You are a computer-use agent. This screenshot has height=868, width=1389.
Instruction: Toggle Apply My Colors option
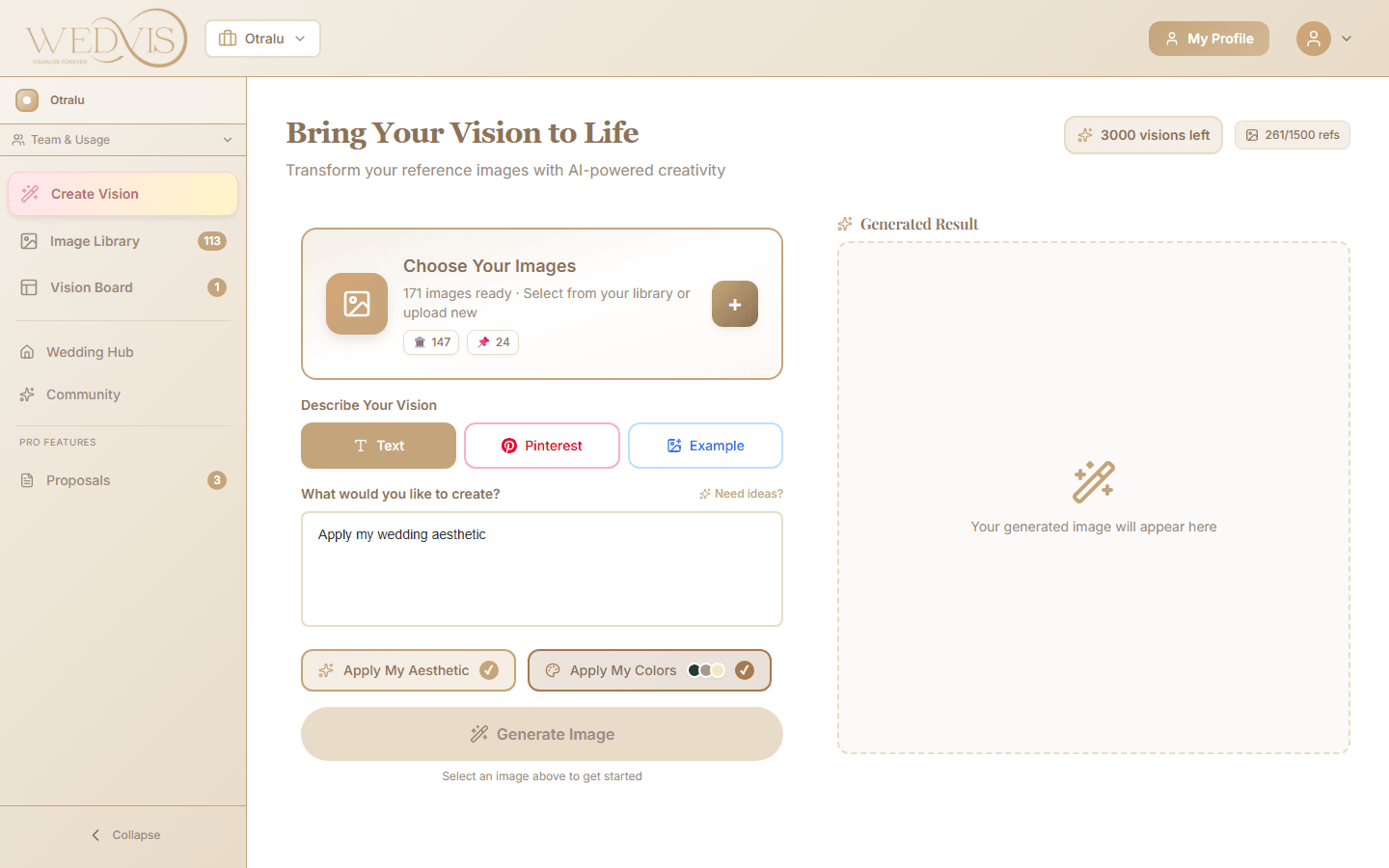tap(648, 669)
